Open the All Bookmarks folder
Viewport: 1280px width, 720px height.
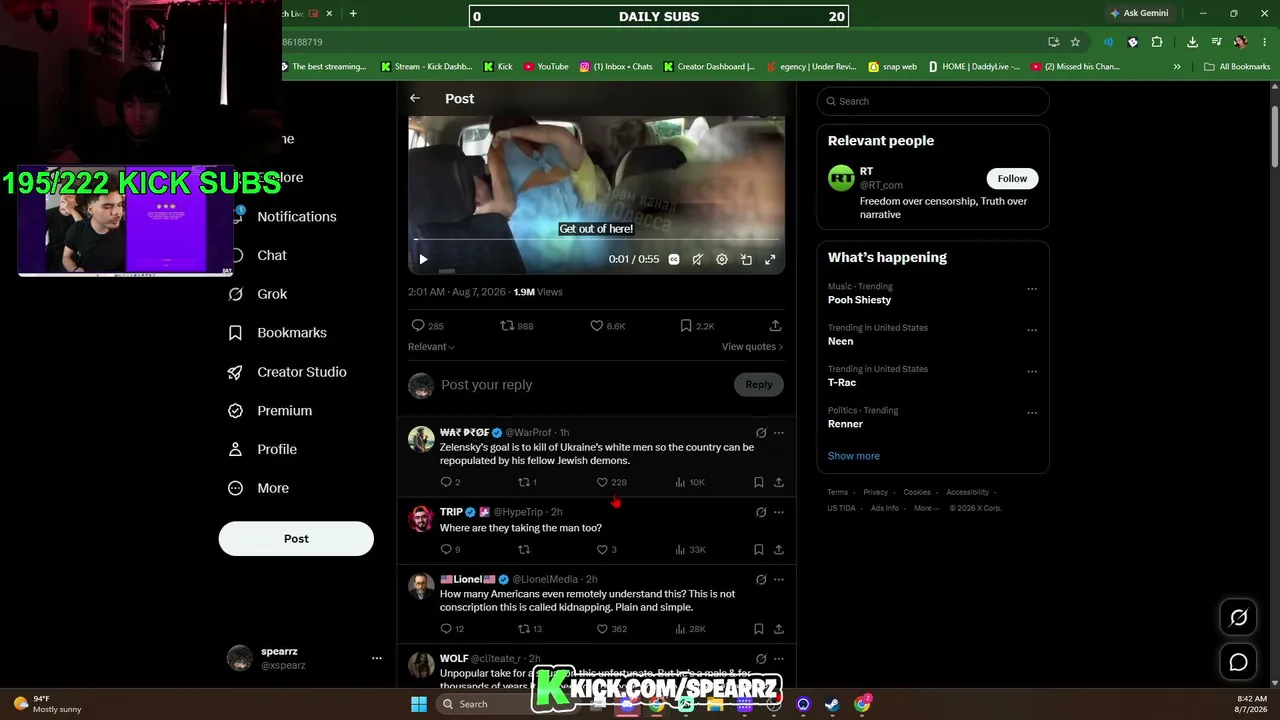coord(1237,67)
